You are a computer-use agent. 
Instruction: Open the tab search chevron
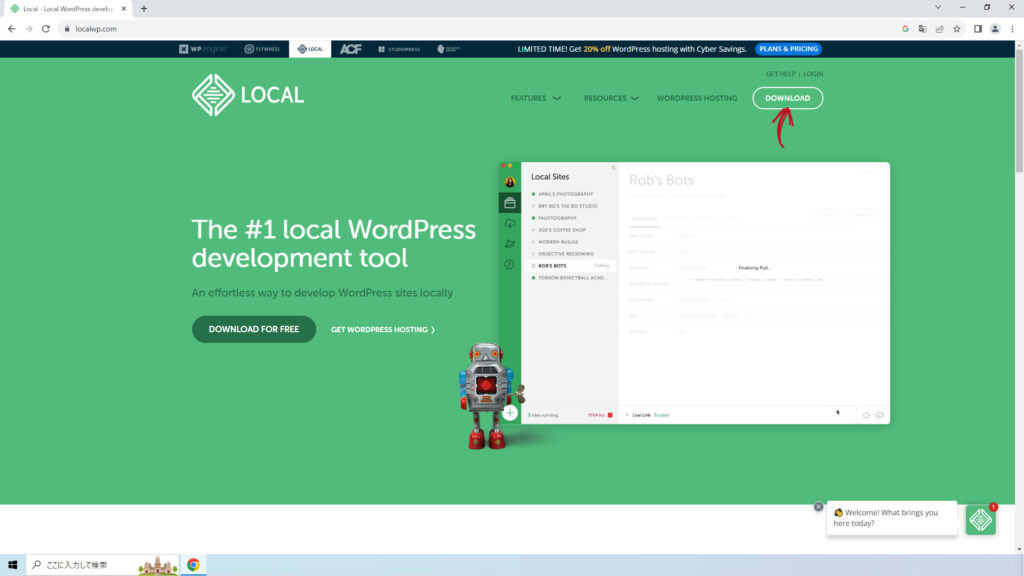point(938,7)
